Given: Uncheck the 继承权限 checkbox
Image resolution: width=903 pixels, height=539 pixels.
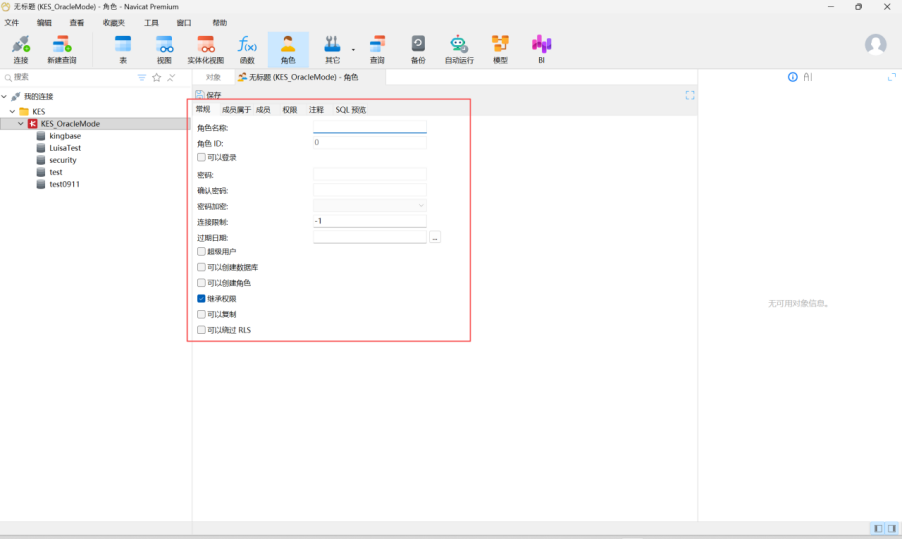Looking at the screenshot, I should click(202, 299).
